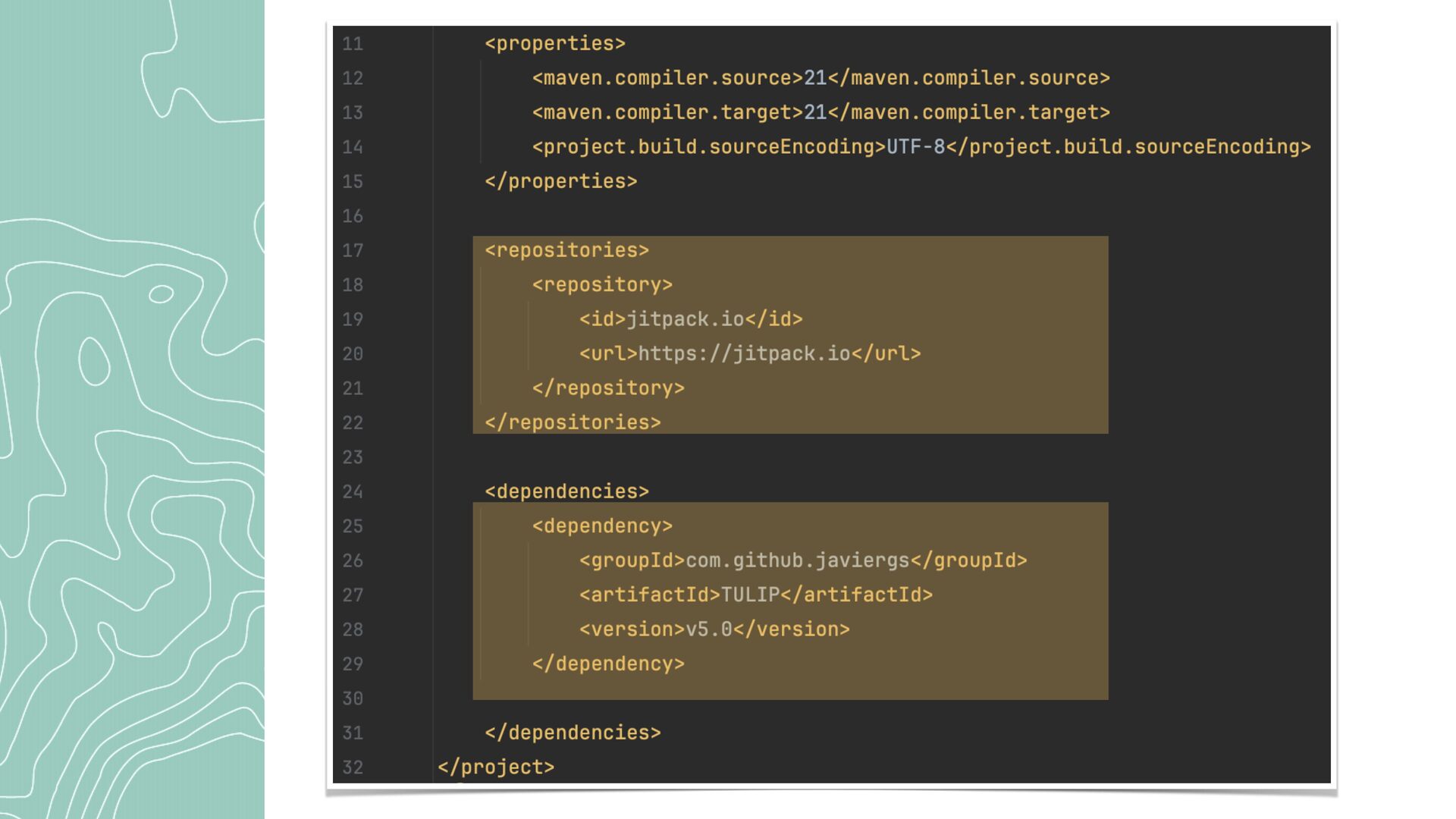
Task: Click the com.github.javiergs groupId text
Action: (x=797, y=560)
